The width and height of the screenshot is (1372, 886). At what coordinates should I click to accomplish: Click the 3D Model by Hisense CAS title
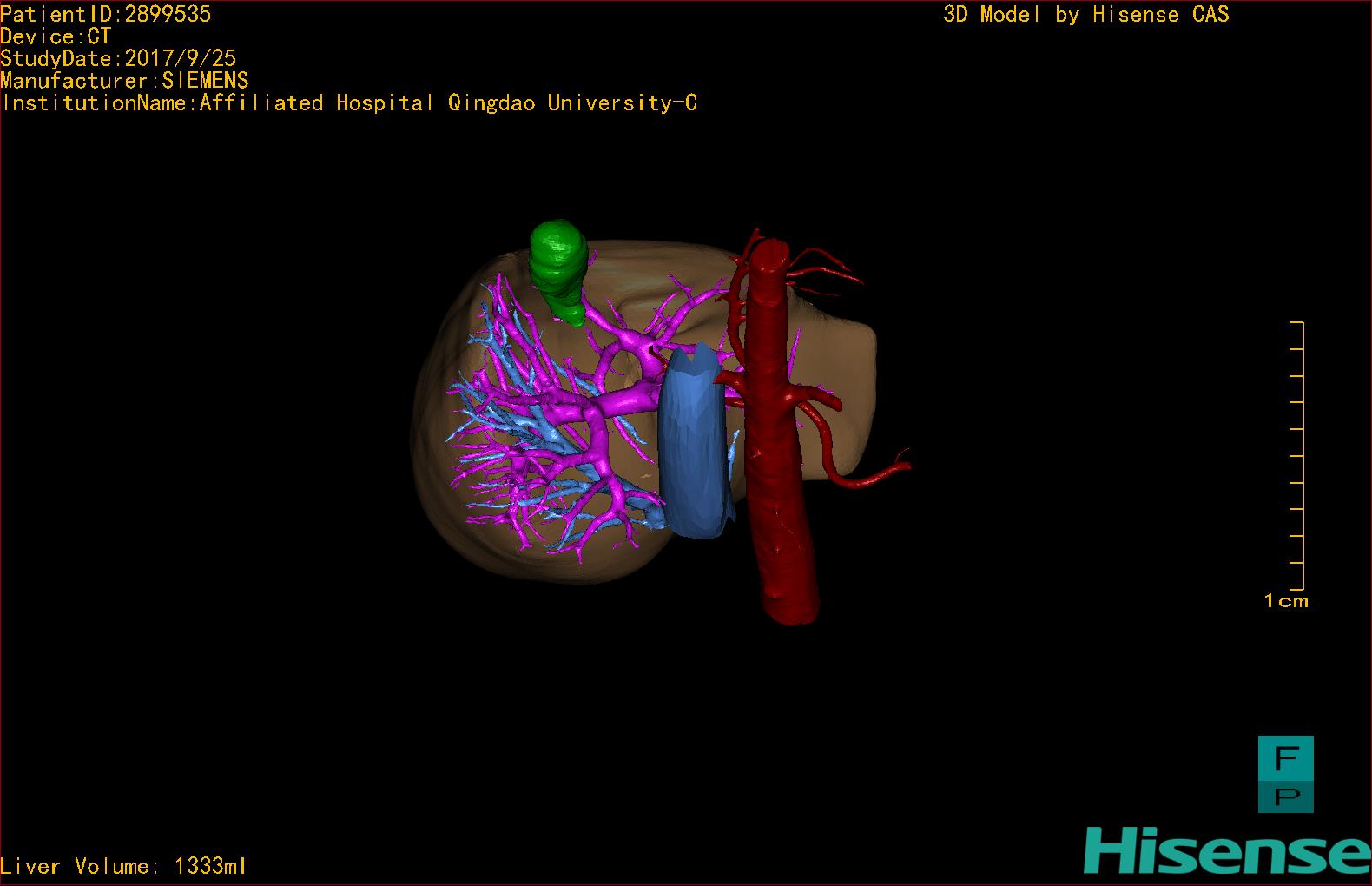1086,14
